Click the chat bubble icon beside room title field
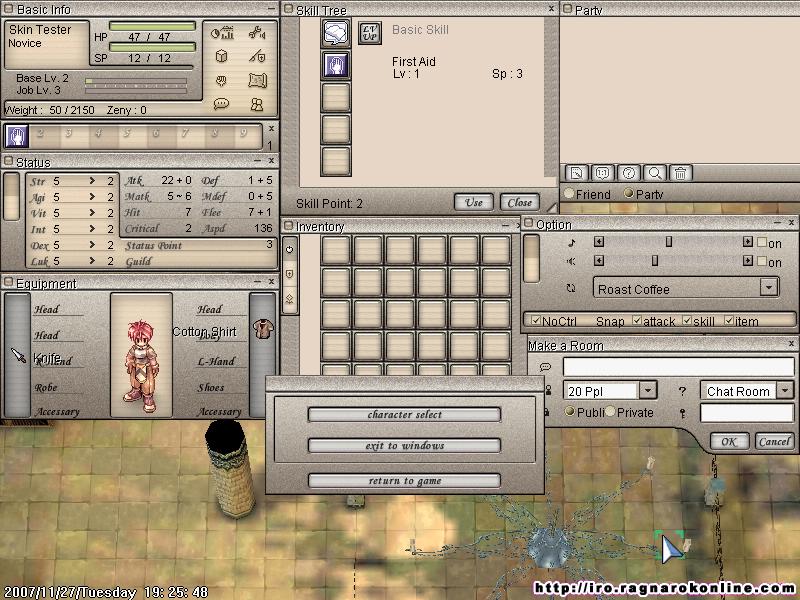The width and height of the screenshot is (800, 600). (x=545, y=367)
